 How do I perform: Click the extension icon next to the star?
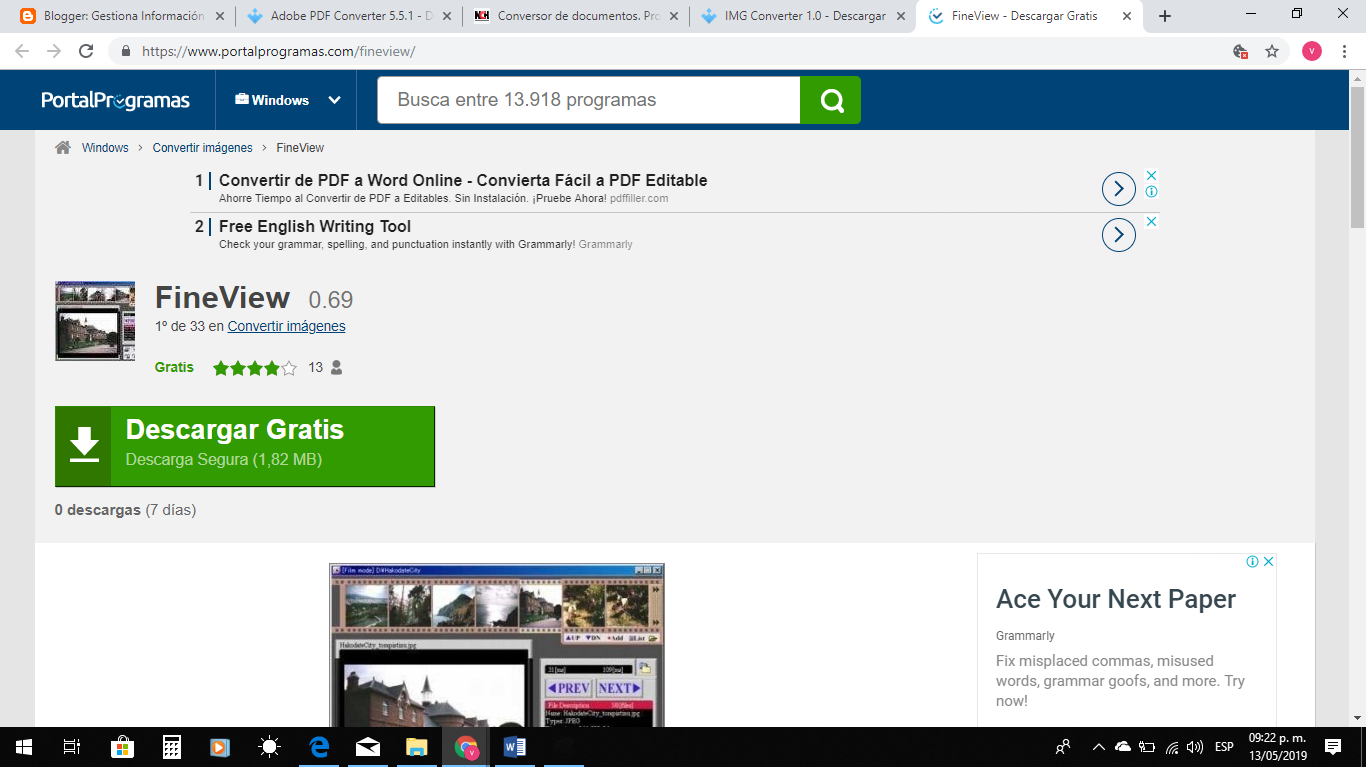point(1240,51)
